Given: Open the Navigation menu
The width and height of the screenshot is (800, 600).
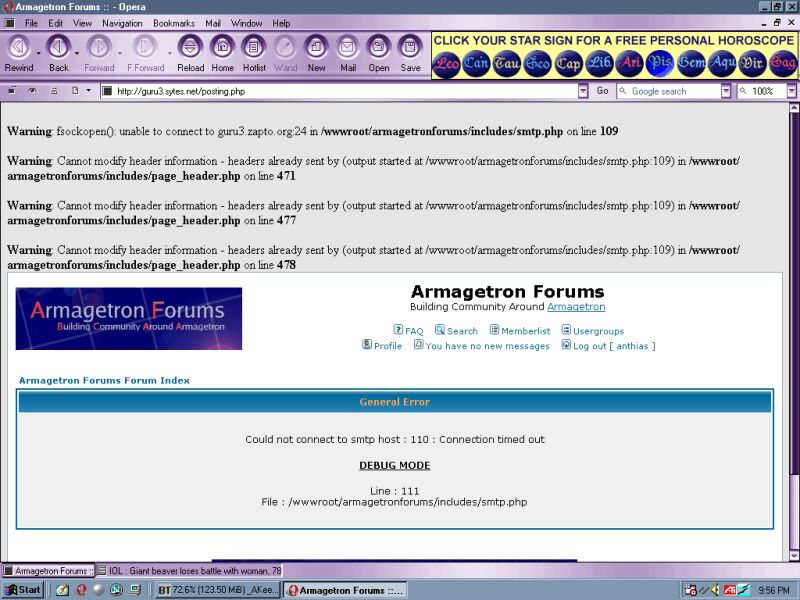Looking at the screenshot, I should coord(122,23).
